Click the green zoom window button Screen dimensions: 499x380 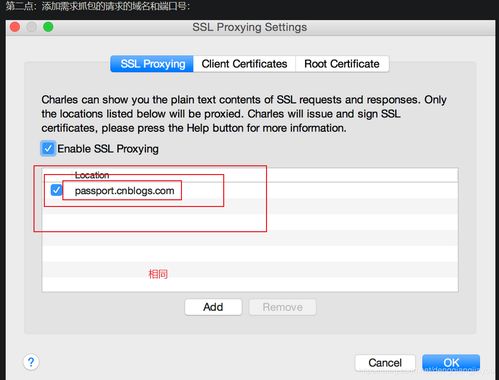click(48, 27)
